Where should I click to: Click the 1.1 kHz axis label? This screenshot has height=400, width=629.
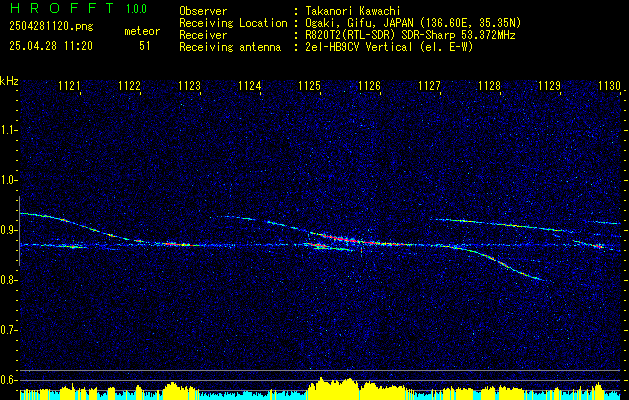8,130
